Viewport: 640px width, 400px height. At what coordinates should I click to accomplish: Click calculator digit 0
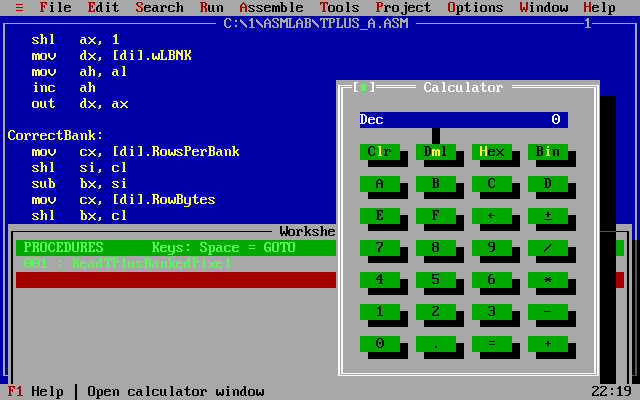tap(380, 344)
